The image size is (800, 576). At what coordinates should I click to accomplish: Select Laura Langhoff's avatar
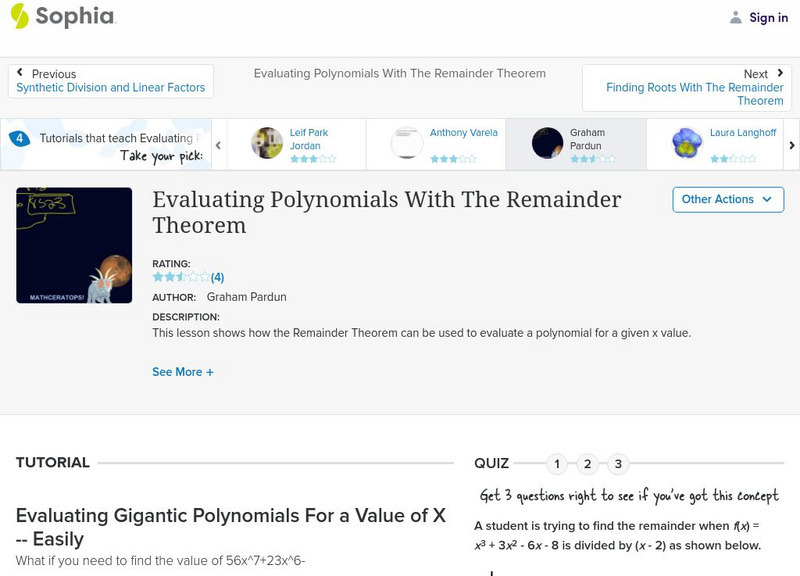click(x=688, y=142)
